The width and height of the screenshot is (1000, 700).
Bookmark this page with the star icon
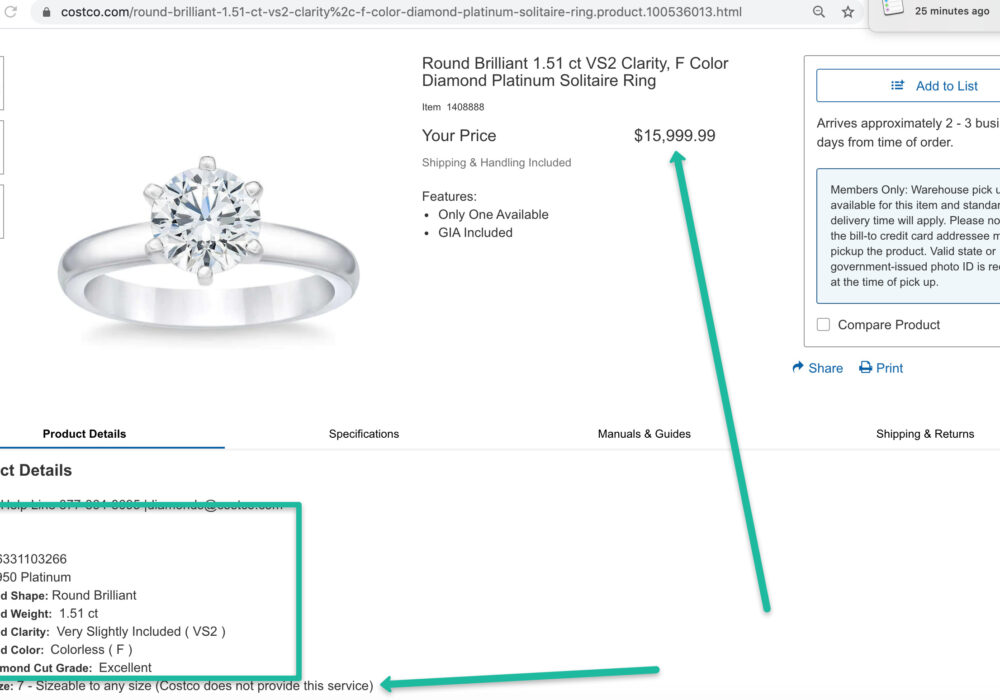[848, 12]
